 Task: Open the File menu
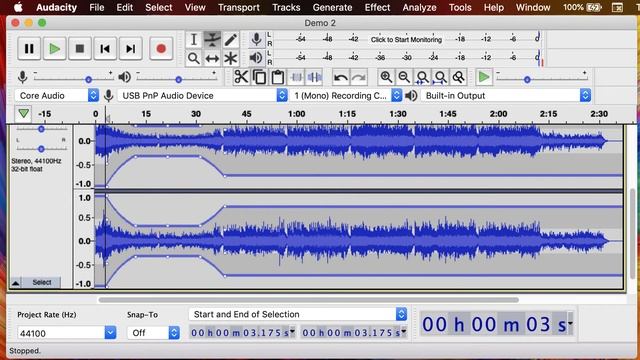(97, 7)
